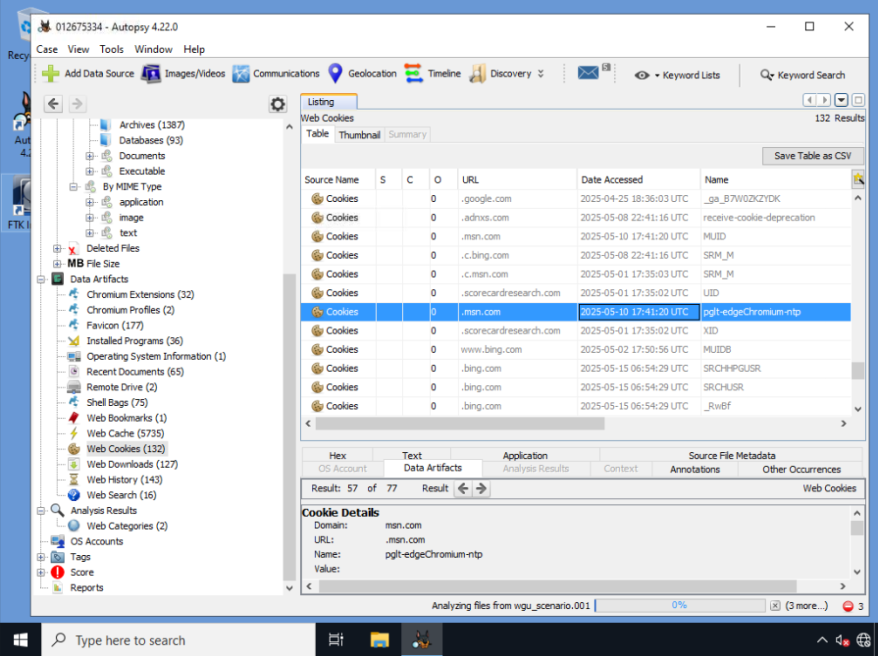The width and height of the screenshot is (878, 656).
Task: Open the Listing tab list dropdown arrow
Action: coord(841,100)
